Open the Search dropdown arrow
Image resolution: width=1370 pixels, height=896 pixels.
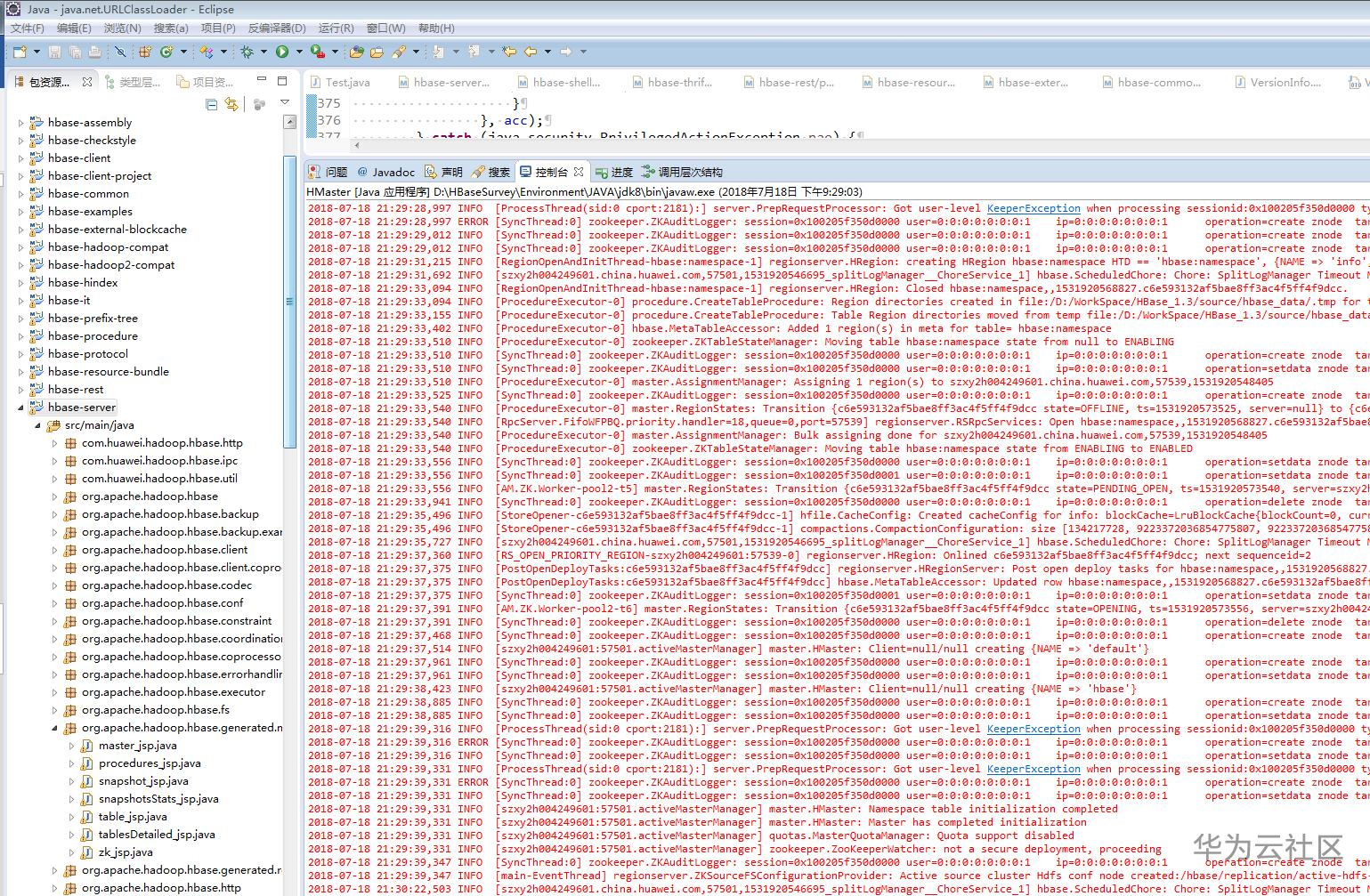pos(416,52)
